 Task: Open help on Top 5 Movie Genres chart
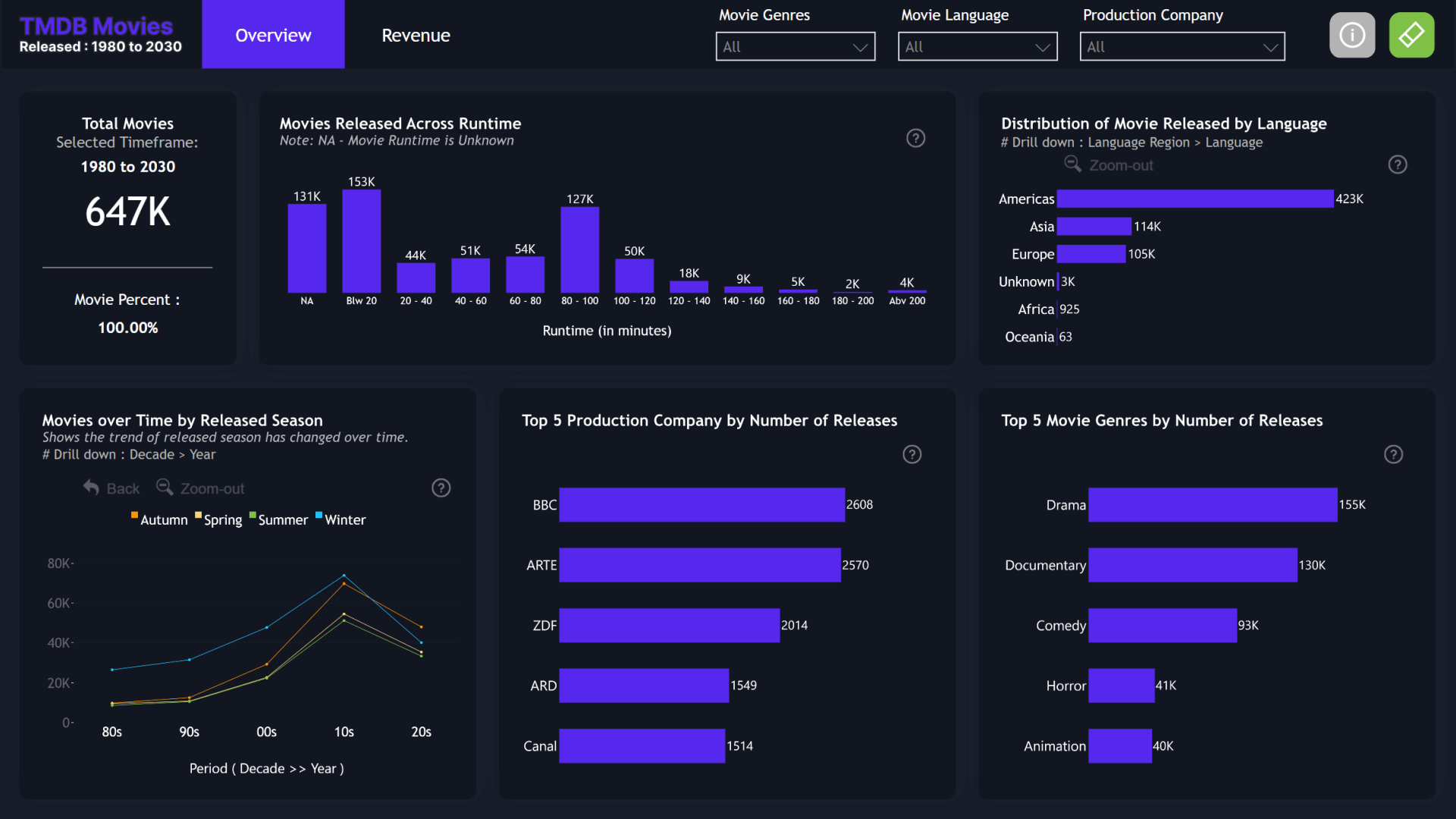click(1393, 454)
